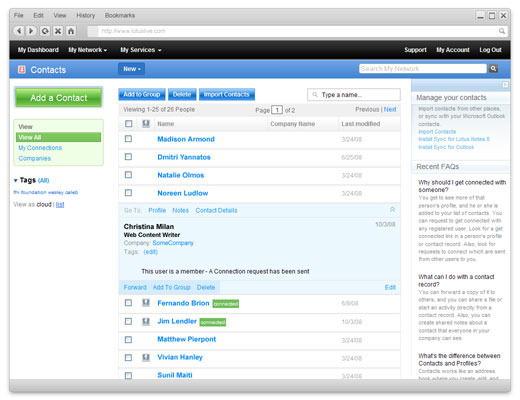
Task: Open the File menu
Action: [19, 15]
